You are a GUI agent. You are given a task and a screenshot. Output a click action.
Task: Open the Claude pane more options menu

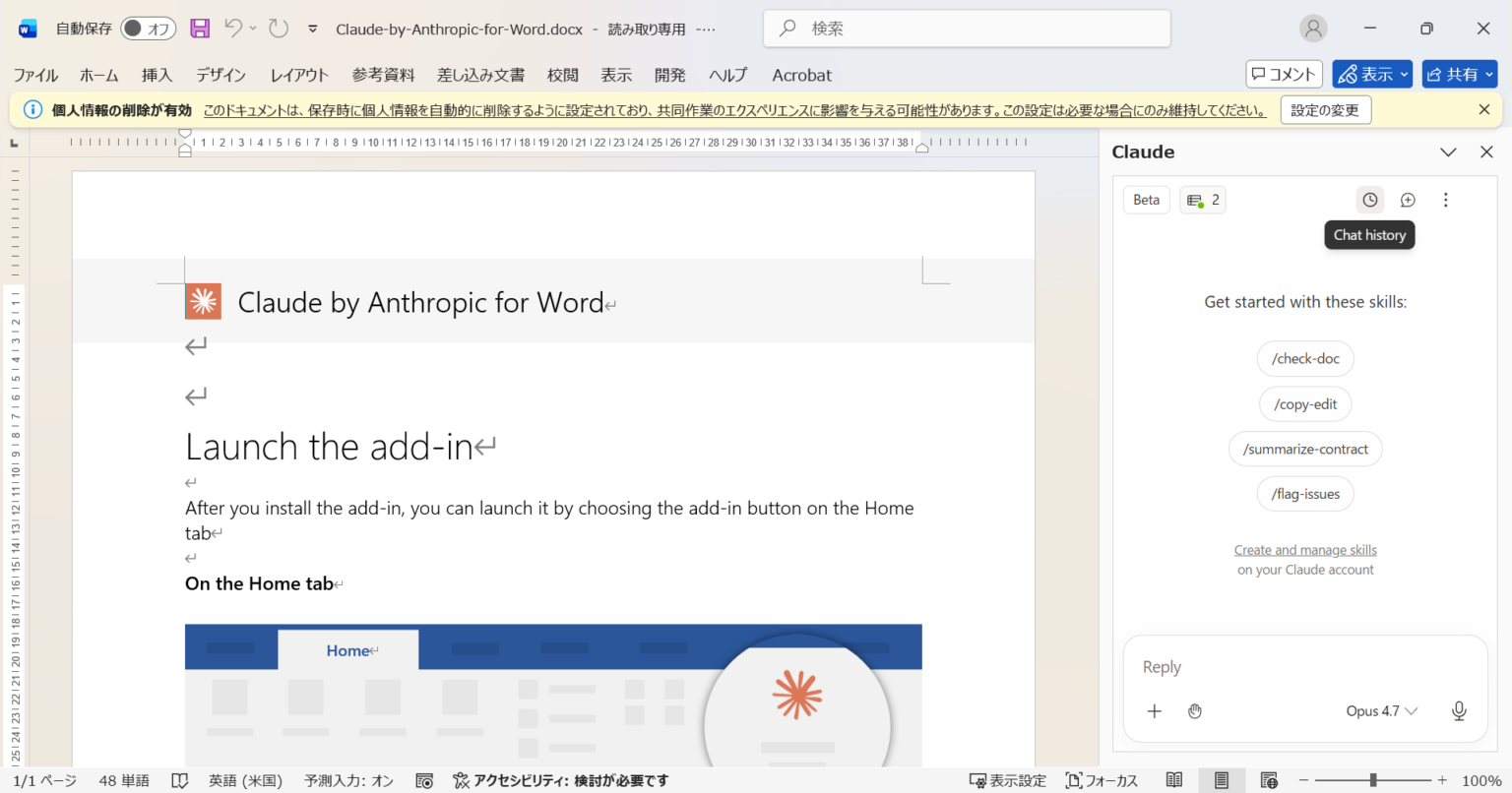[1446, 200]
